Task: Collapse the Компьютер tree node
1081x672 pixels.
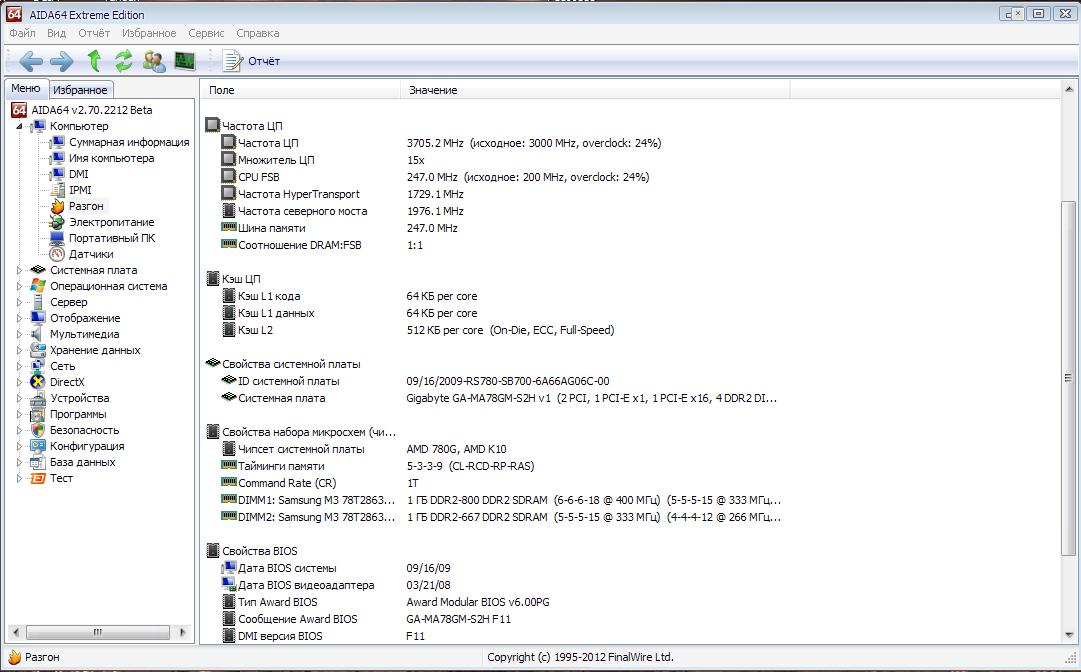Action: tap(19, 126)
